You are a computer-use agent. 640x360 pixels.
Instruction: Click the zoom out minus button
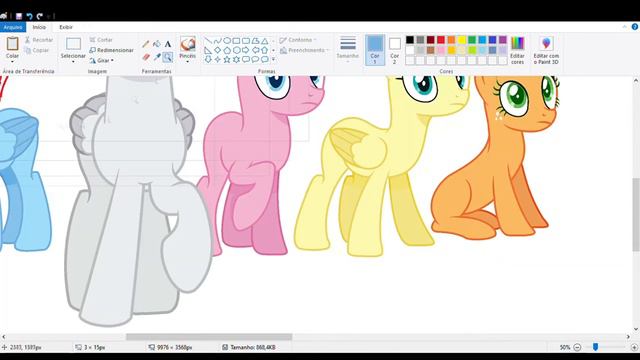coord(577,347)
